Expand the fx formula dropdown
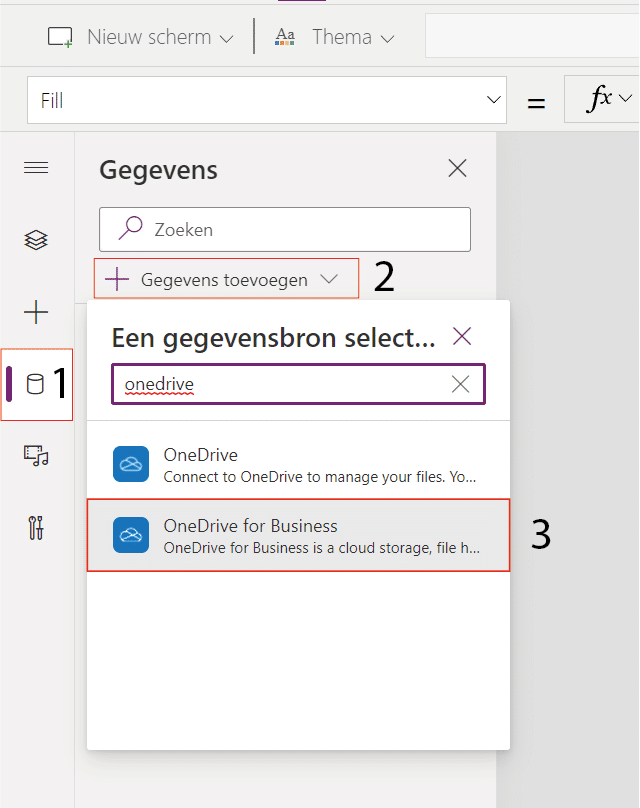 pyautogui.click(x=625, y=98)
